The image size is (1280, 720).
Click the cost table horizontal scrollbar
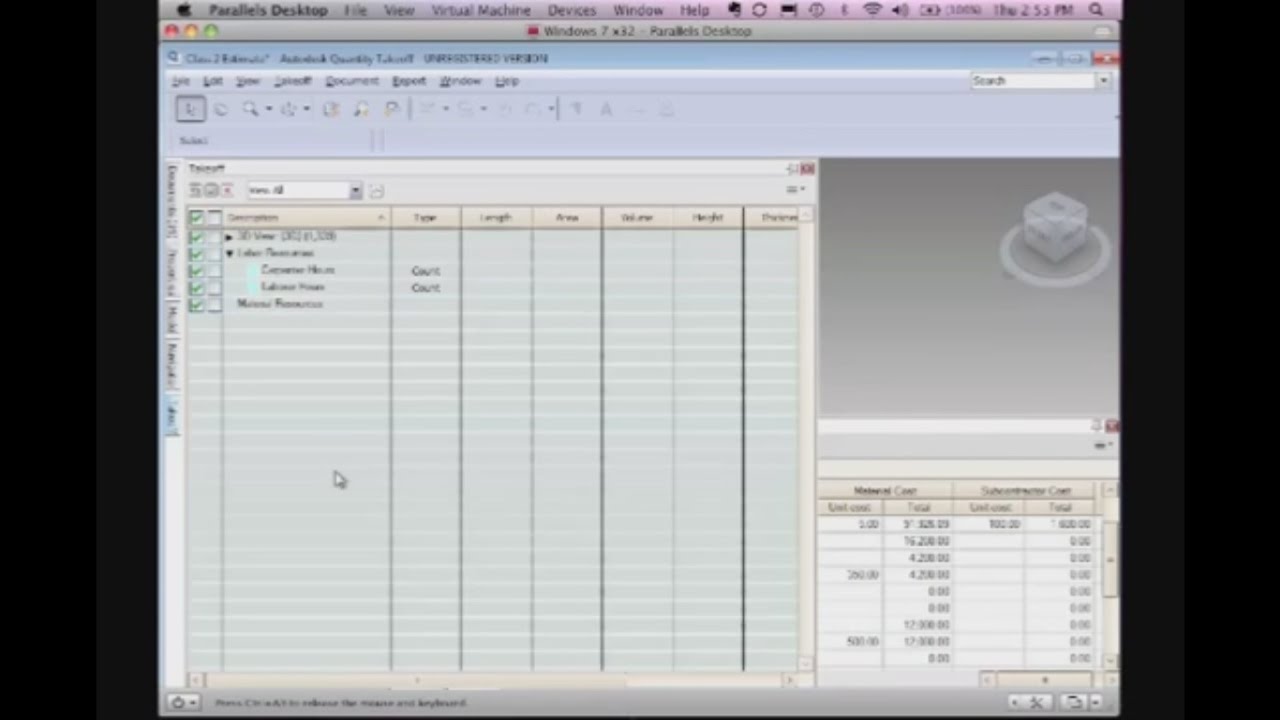coord(1045,680)
